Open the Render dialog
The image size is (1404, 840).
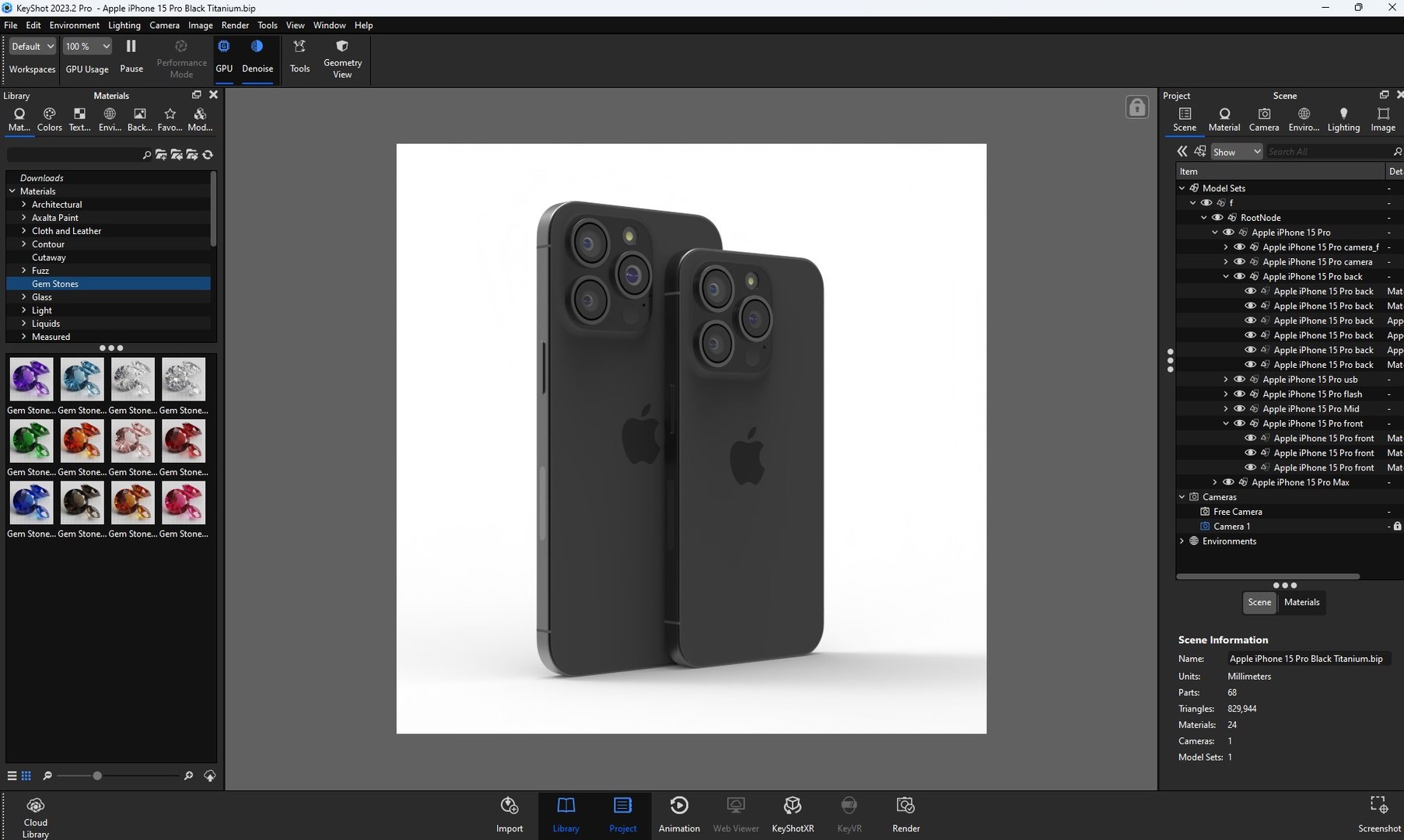click(x=905, y=814)
